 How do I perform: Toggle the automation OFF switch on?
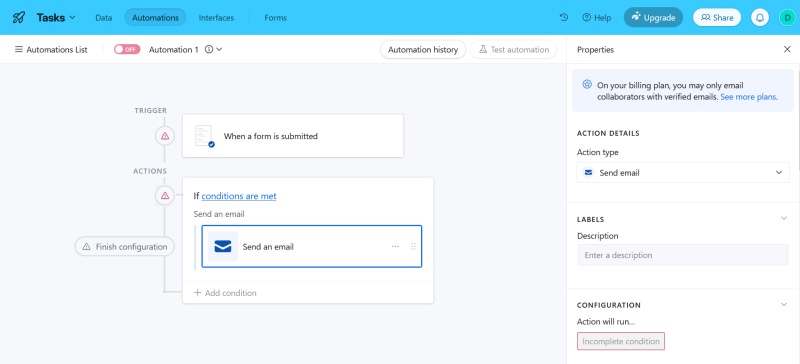click(127, 50)
